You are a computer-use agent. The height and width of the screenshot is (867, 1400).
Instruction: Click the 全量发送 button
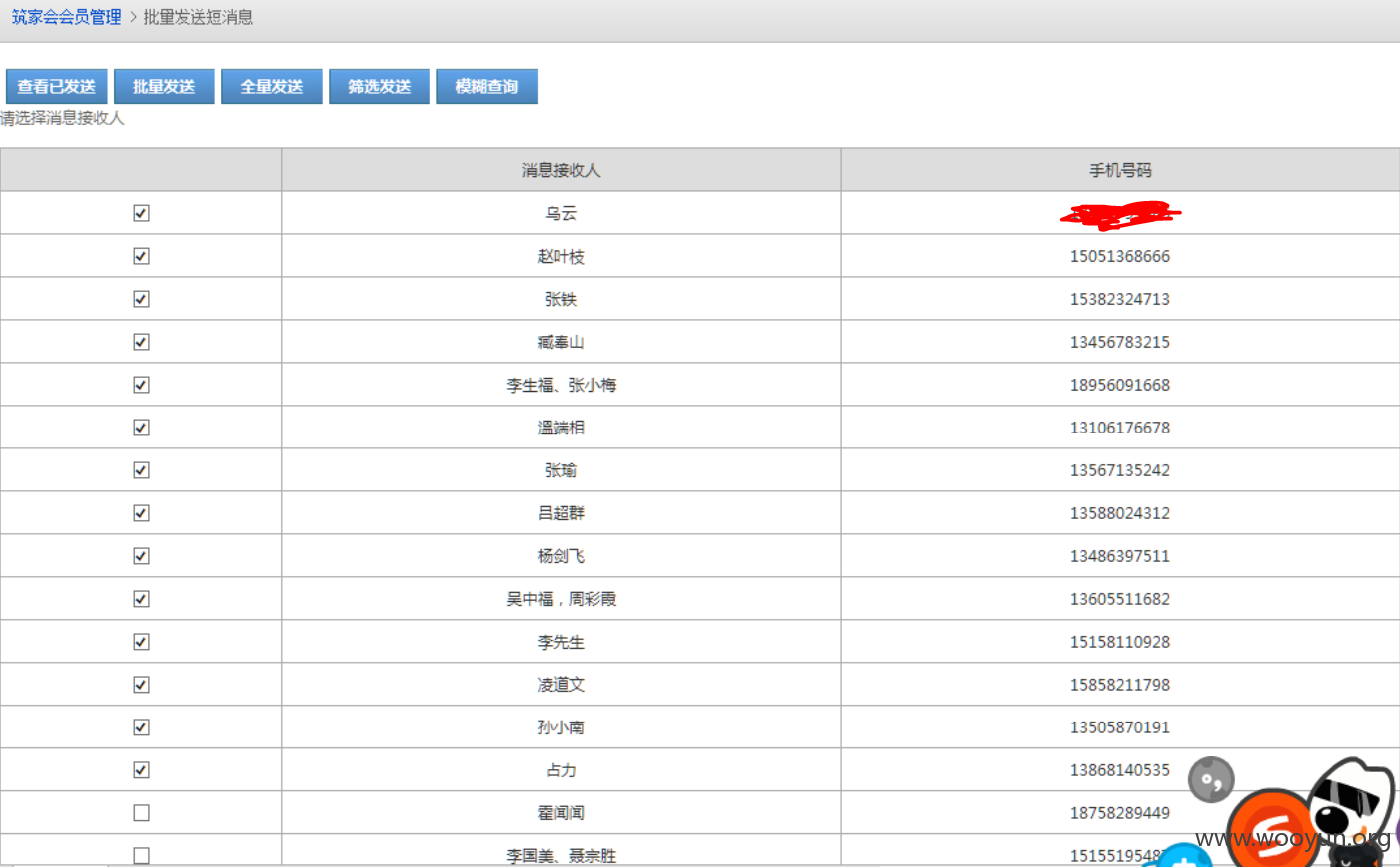272,87
